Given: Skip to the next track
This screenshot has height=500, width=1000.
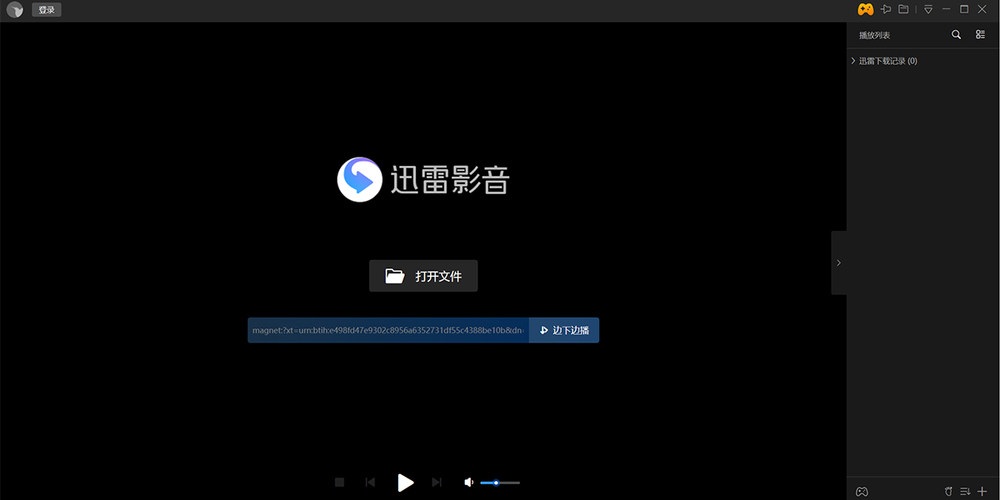Looking at the screenshot, I should 436,483.
